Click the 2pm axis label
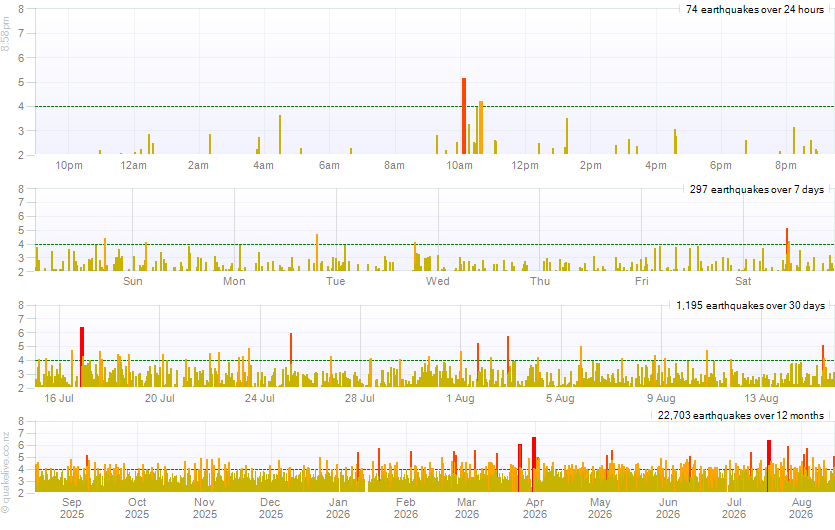Viewport: 835px width, 530px height. click(591, 166)
